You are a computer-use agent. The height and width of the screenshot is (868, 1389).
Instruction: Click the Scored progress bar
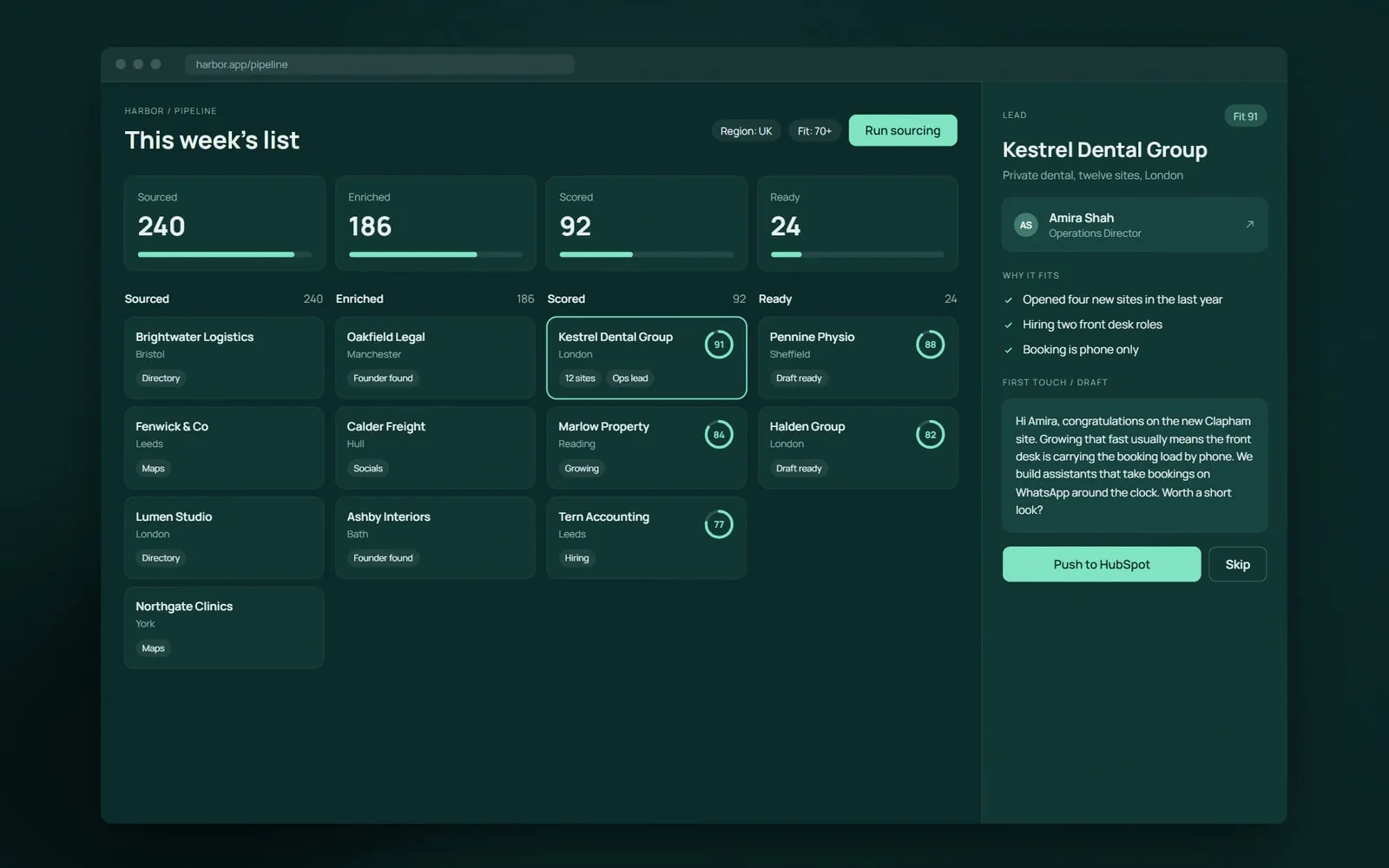pos(647,254)
